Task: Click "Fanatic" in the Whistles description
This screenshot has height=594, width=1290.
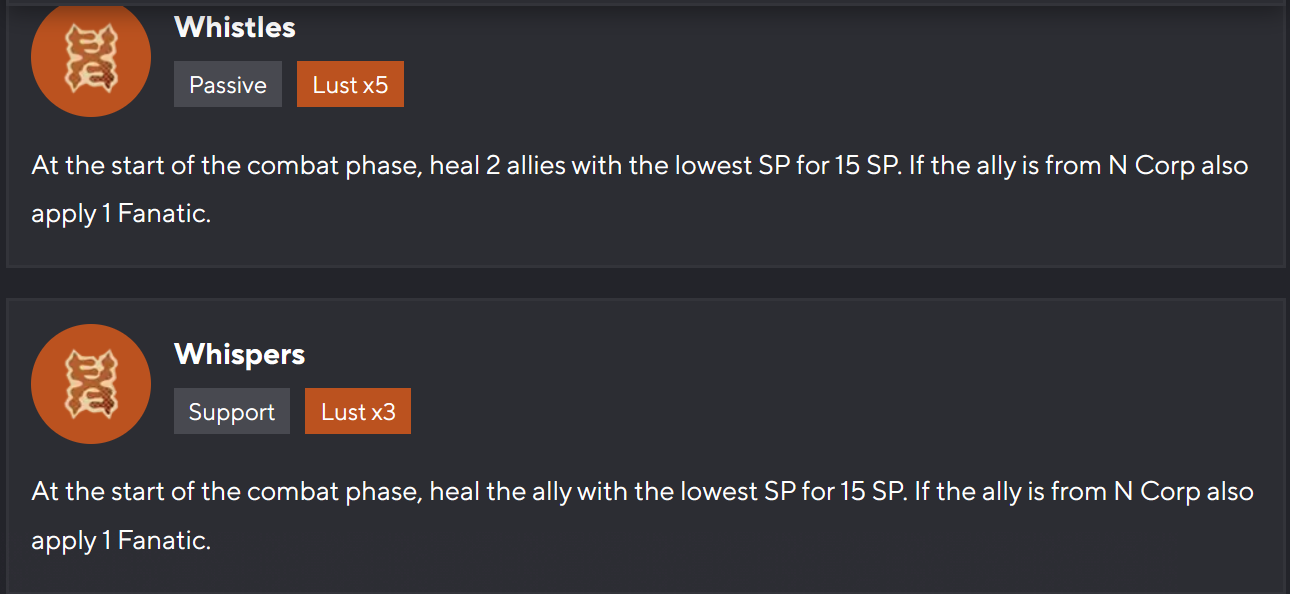Action: tap(162, 214)
